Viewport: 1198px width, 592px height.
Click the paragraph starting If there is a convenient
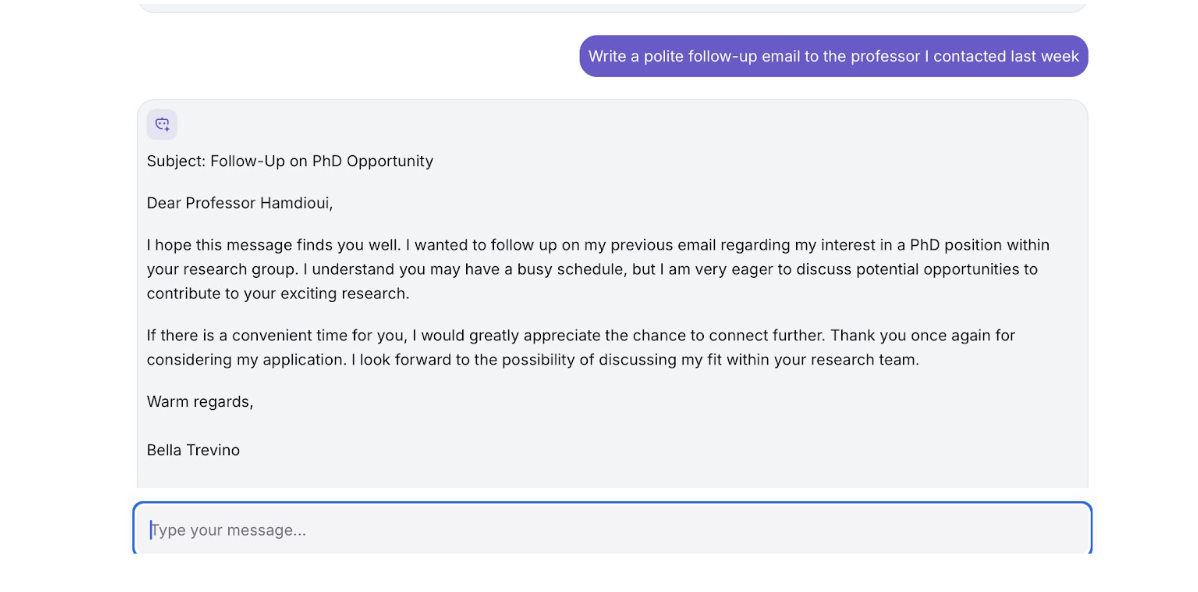click(580, 347)
